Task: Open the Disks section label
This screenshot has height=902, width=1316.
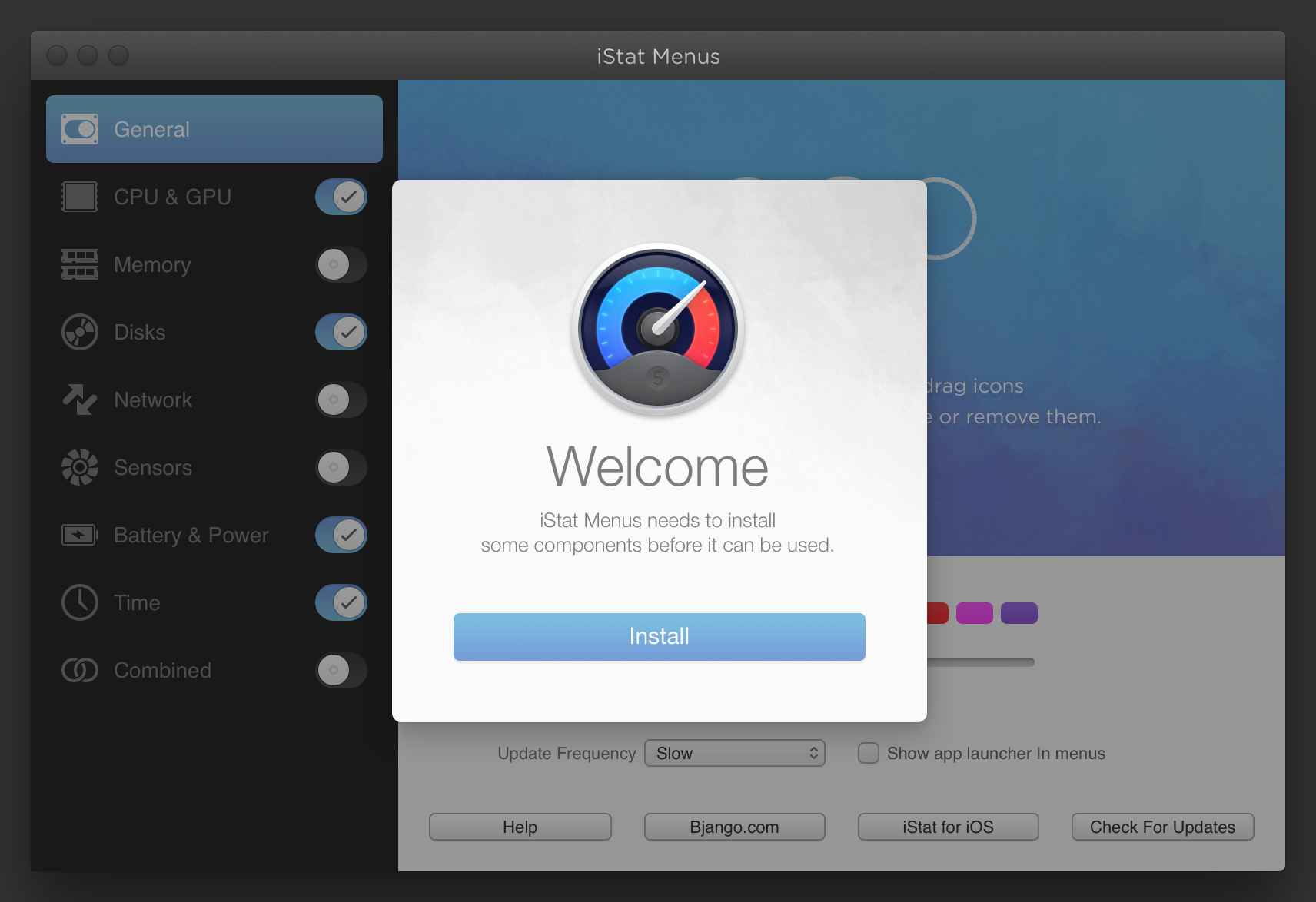Action: 140,332
